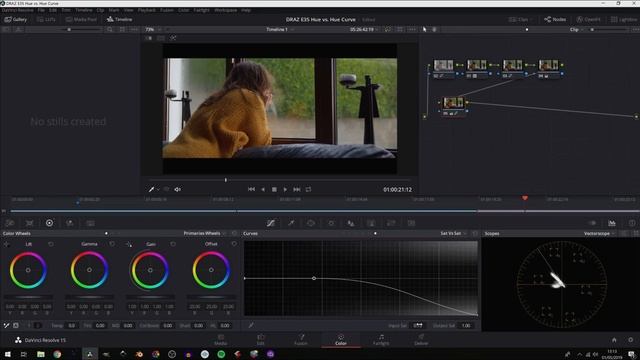The width and height of the screenshot is (640, 360).
Task: Open the Sizing palette icon
Action: click(x=391, y=223)
